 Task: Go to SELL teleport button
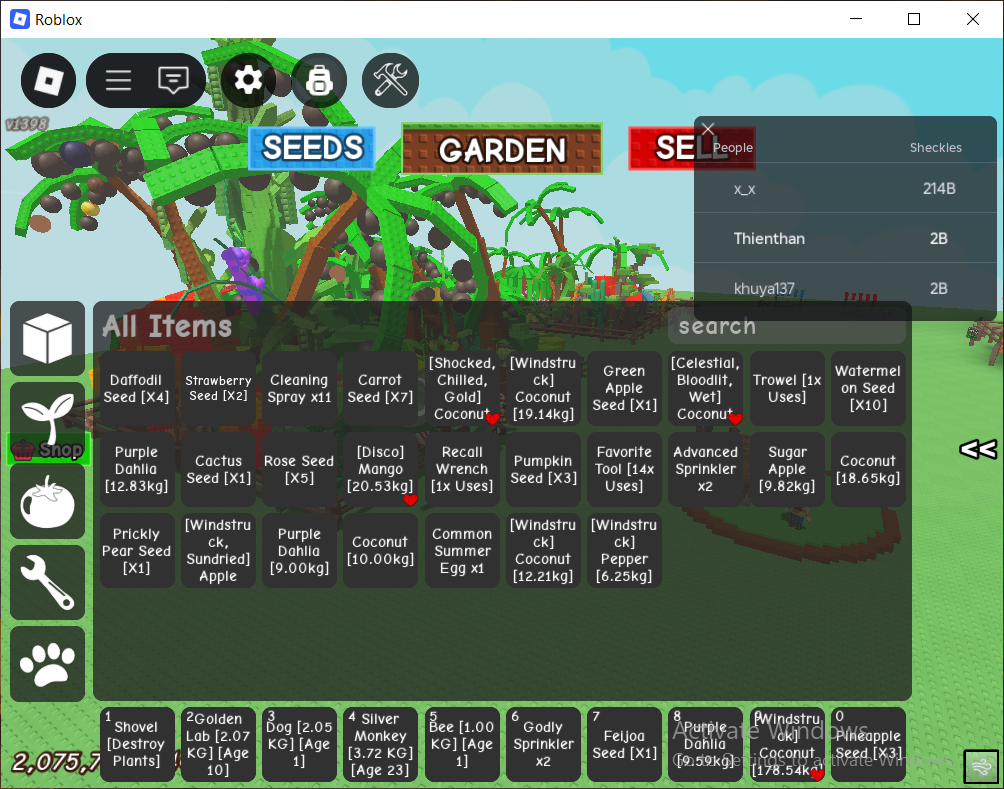click(x=692, y=148)
